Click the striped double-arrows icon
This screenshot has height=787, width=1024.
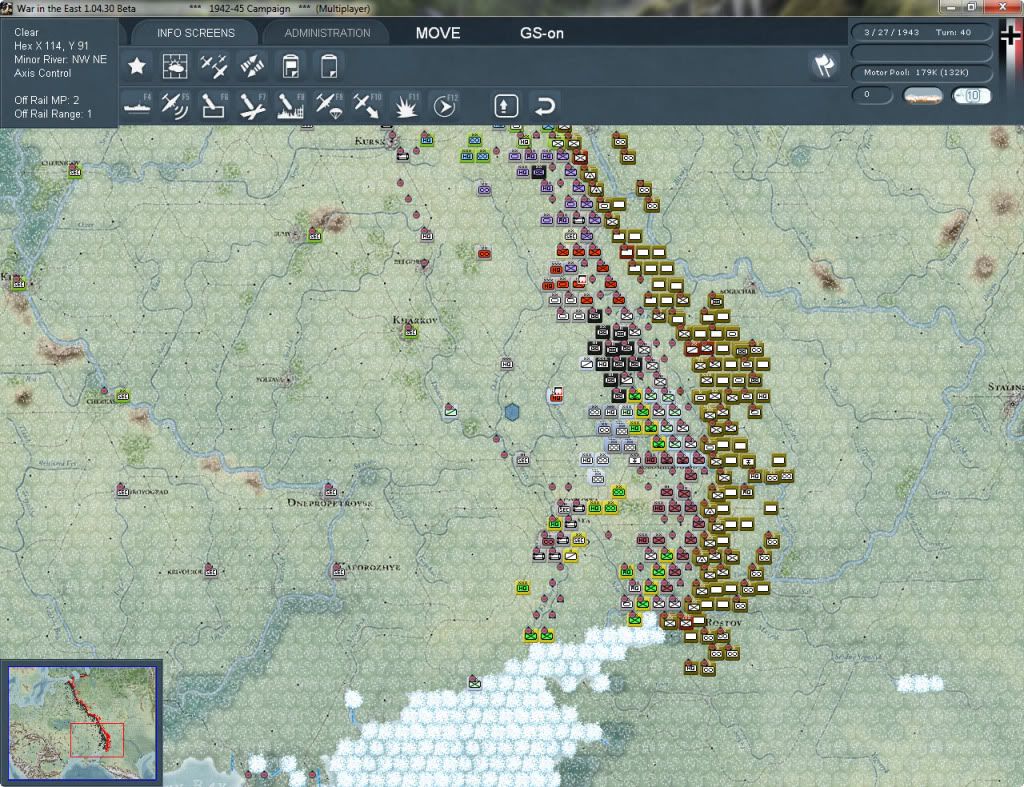click(x=252, y=66)
